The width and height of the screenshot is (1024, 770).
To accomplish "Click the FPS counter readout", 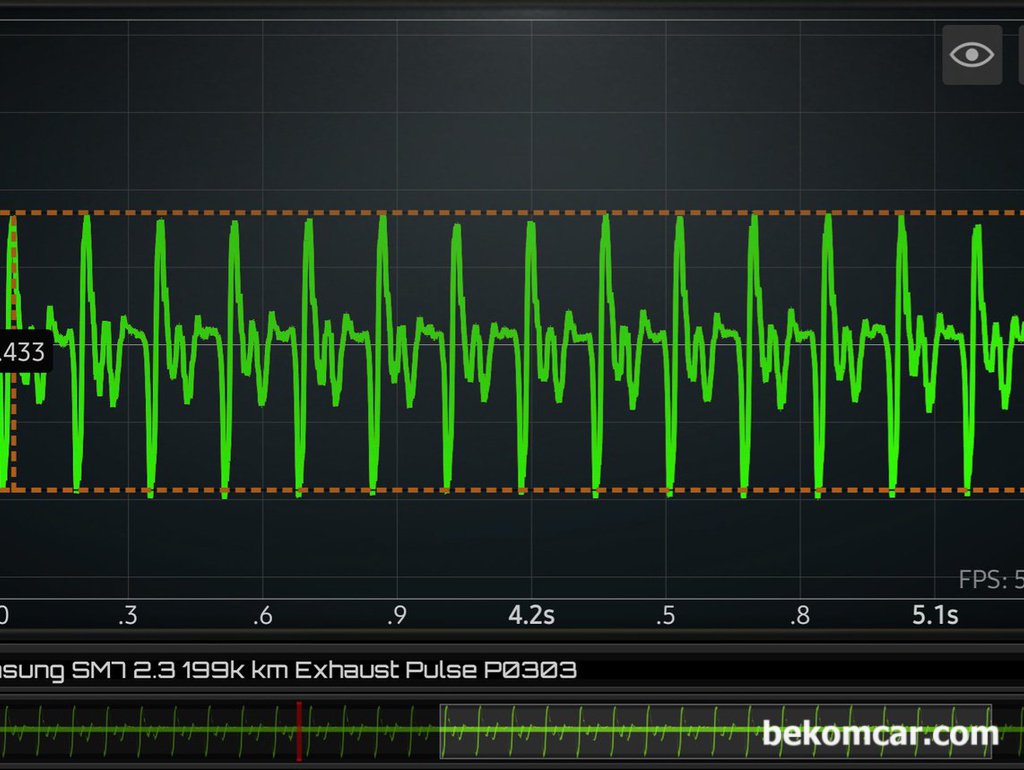I will 990,580.
